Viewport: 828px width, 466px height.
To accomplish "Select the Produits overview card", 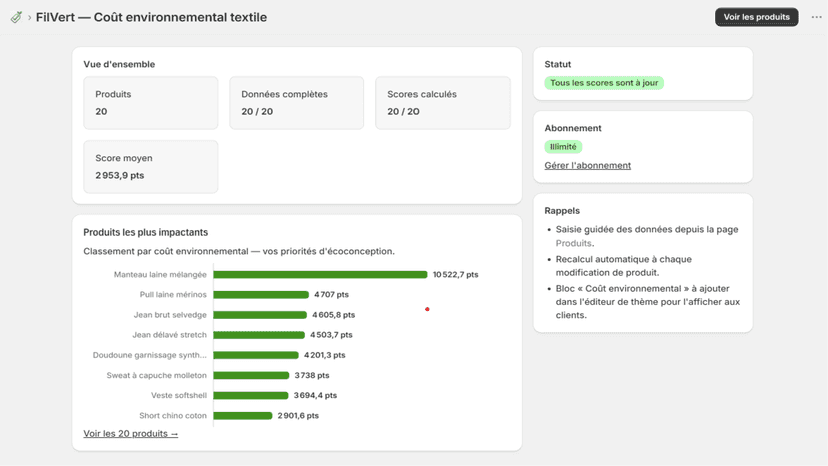I will click(x=150, y=102).
